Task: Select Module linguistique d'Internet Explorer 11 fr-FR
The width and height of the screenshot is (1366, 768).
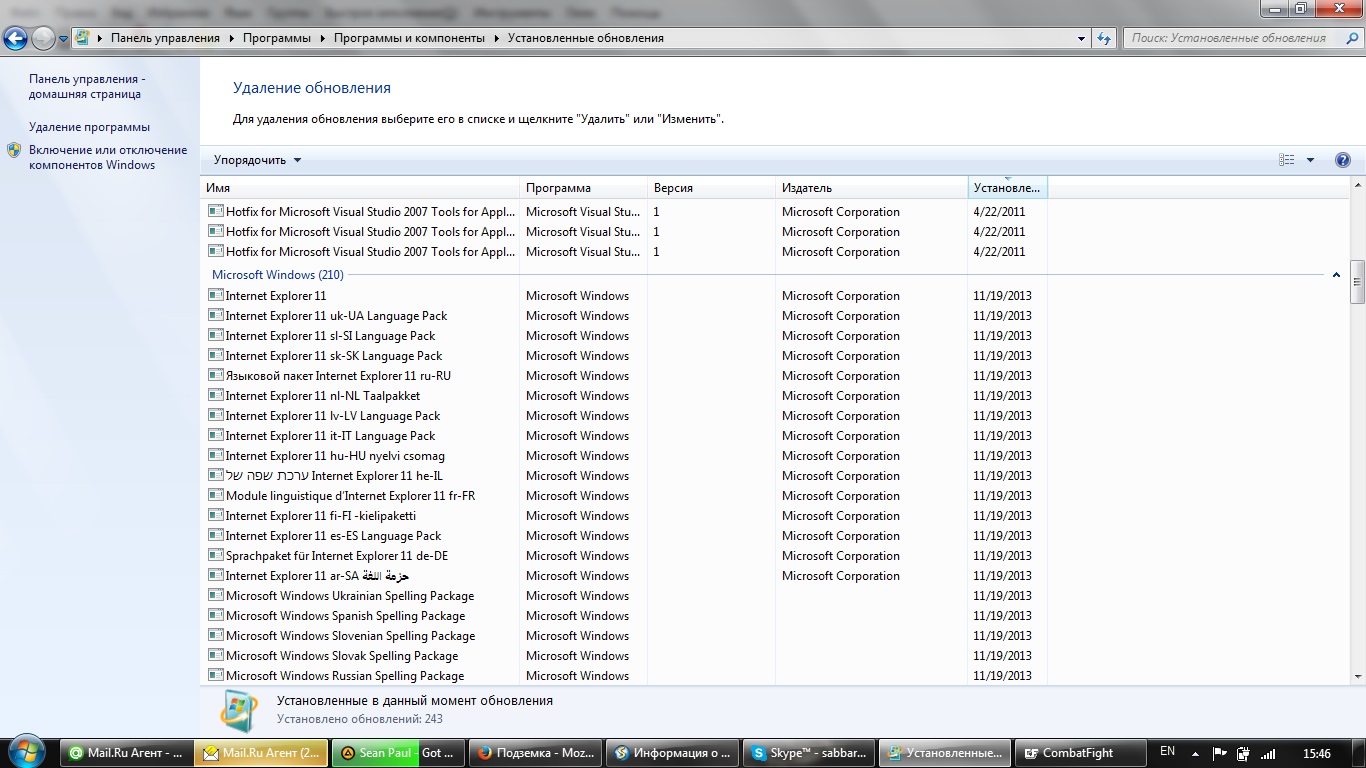Action: pos(350,496)
